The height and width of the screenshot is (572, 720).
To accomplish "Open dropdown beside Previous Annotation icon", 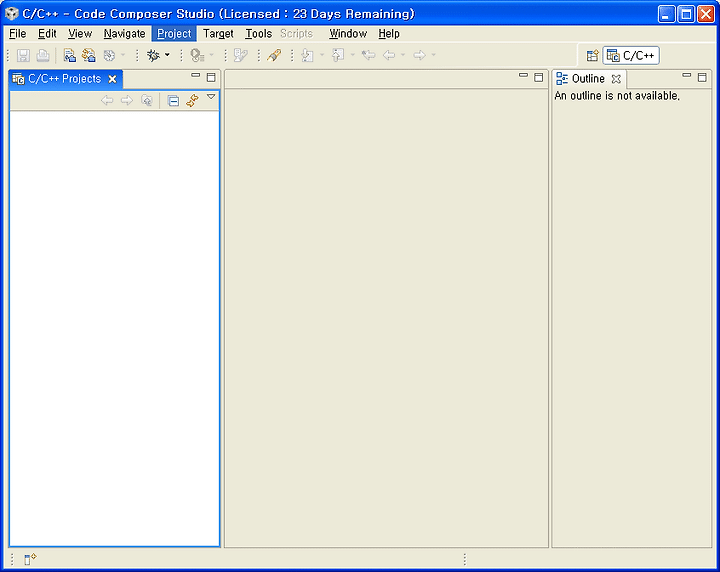I will pos(353,55).
